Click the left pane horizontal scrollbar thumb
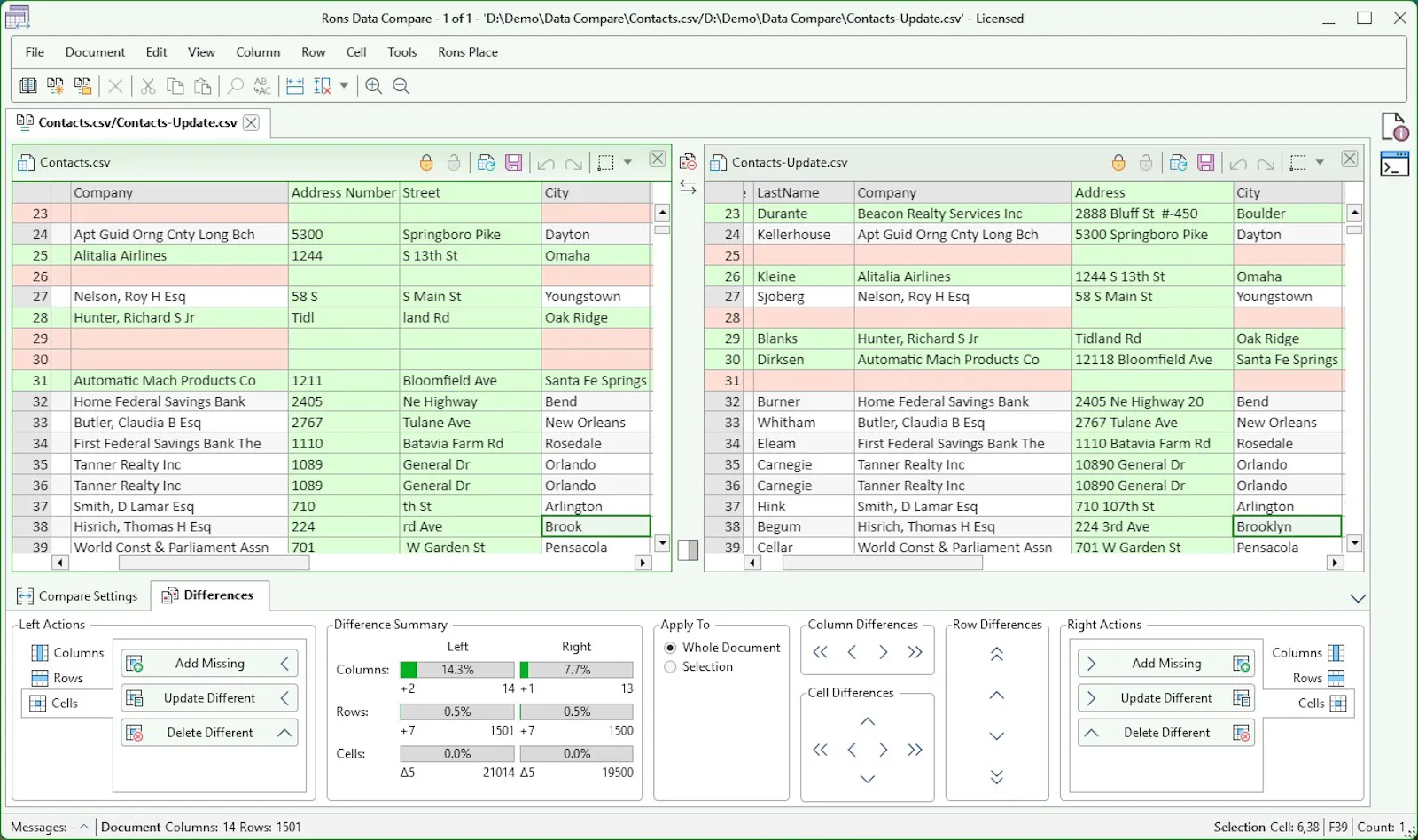The height and width of the screenshot is (840, 1418). tap(214, 563)
